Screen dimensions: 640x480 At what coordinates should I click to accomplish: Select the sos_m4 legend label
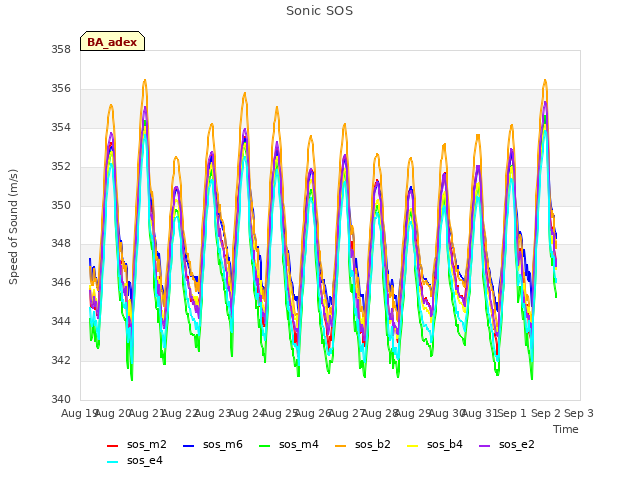pyautogui.click(x=299, y=444)
